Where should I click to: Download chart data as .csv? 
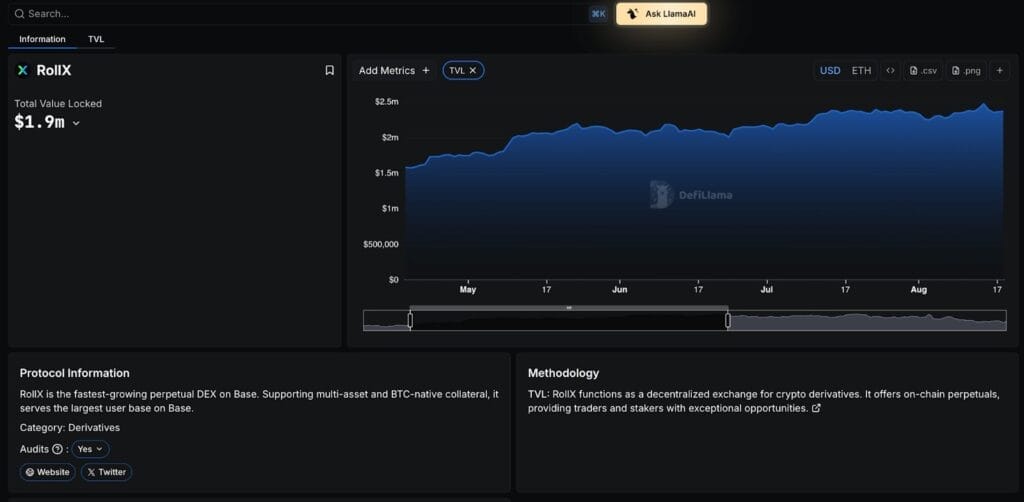tap(923, 71)
